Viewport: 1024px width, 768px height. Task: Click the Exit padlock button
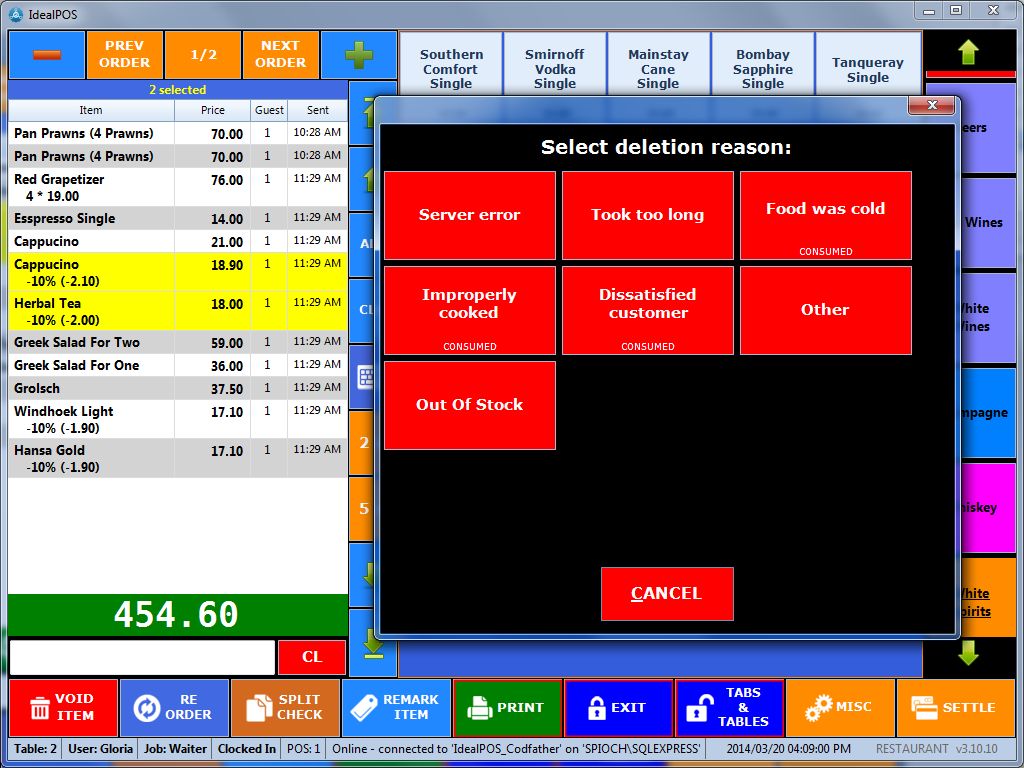pos(618,707)
